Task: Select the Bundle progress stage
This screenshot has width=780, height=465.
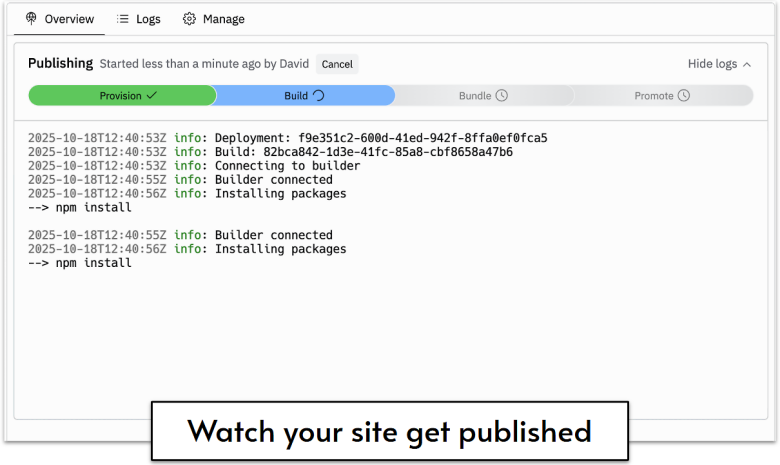Action: coord(483,95)
